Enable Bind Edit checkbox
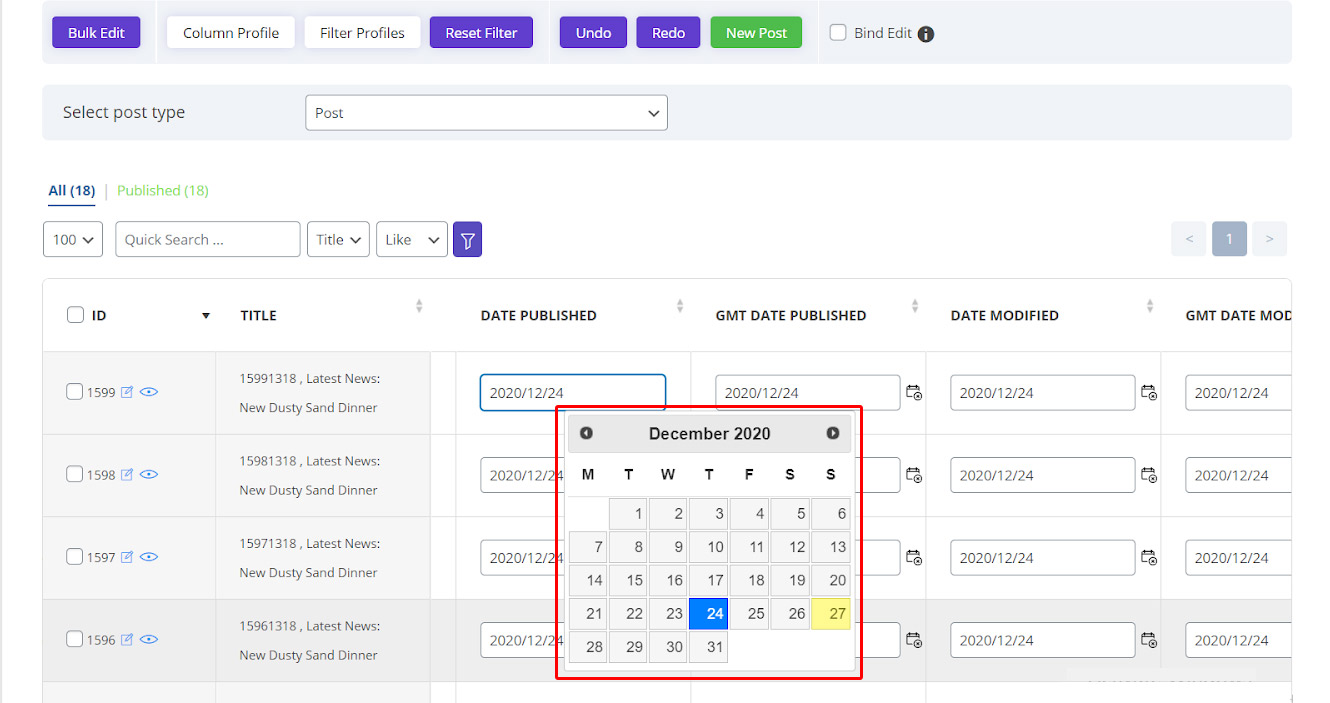This screenshot has height=703, width=1330. (838, 33)
